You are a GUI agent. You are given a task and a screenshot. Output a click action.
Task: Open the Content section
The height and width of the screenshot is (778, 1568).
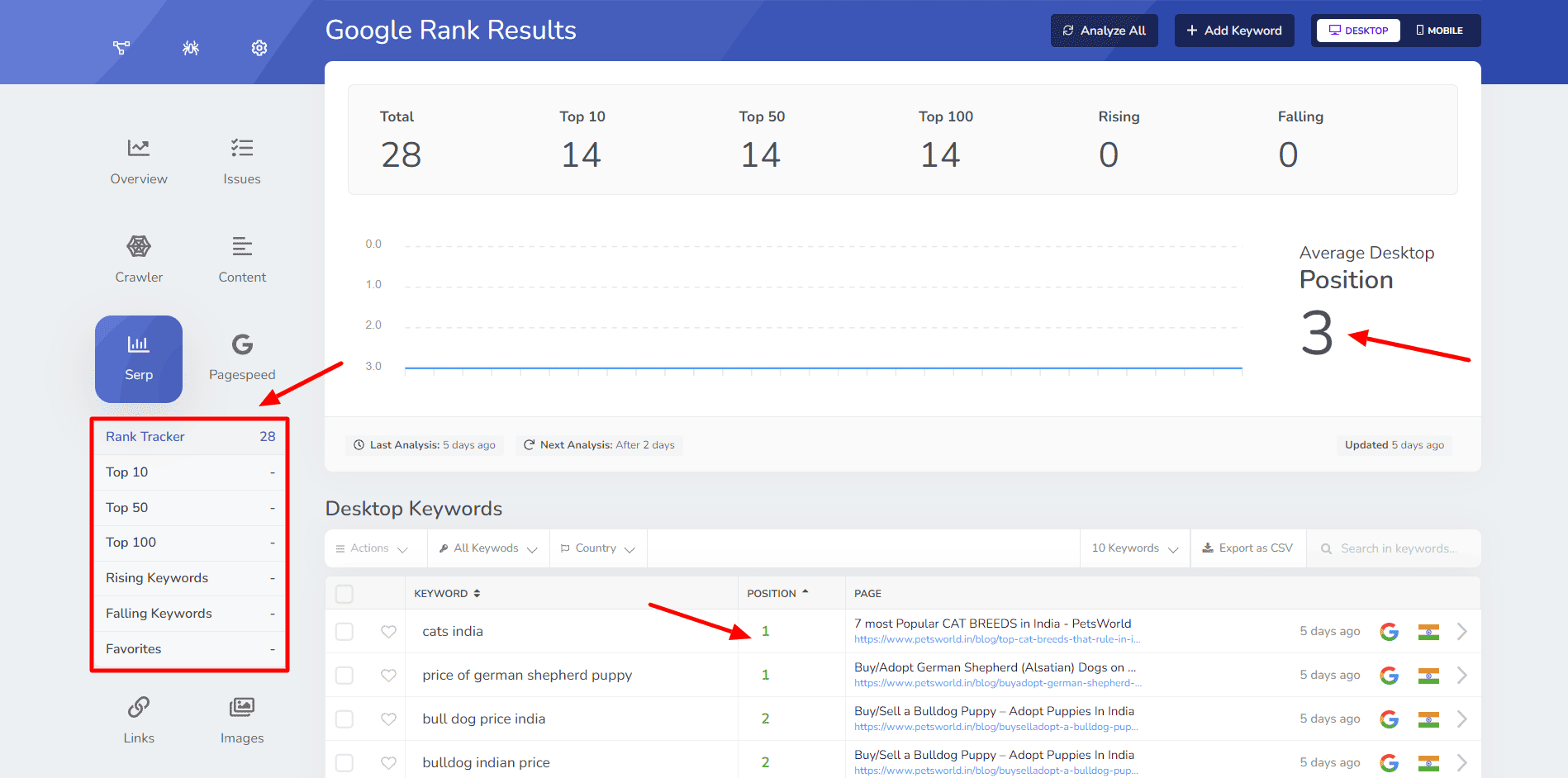[x=242, y=260]
